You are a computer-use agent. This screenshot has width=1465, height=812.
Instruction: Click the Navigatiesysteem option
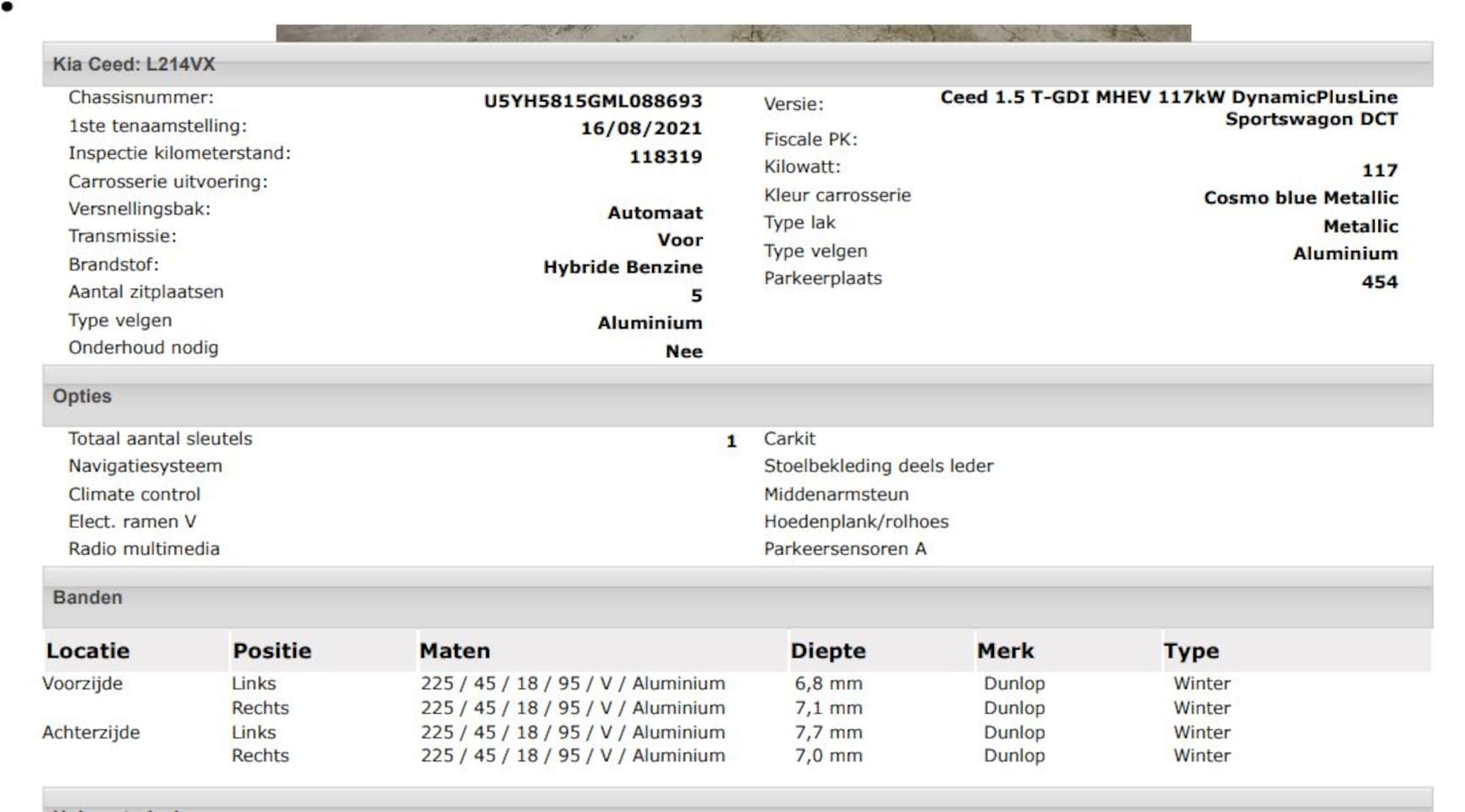[145, 466]
